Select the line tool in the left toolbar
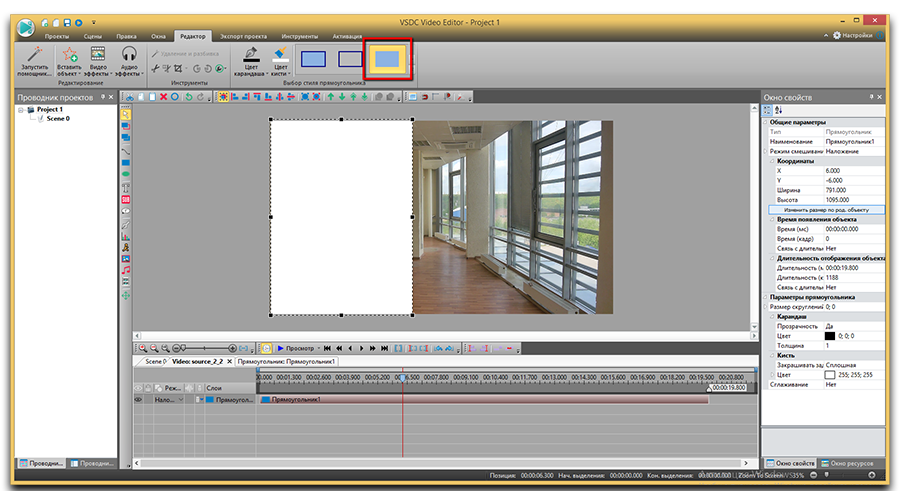900x491 pixels. click(x=126, y=151)
